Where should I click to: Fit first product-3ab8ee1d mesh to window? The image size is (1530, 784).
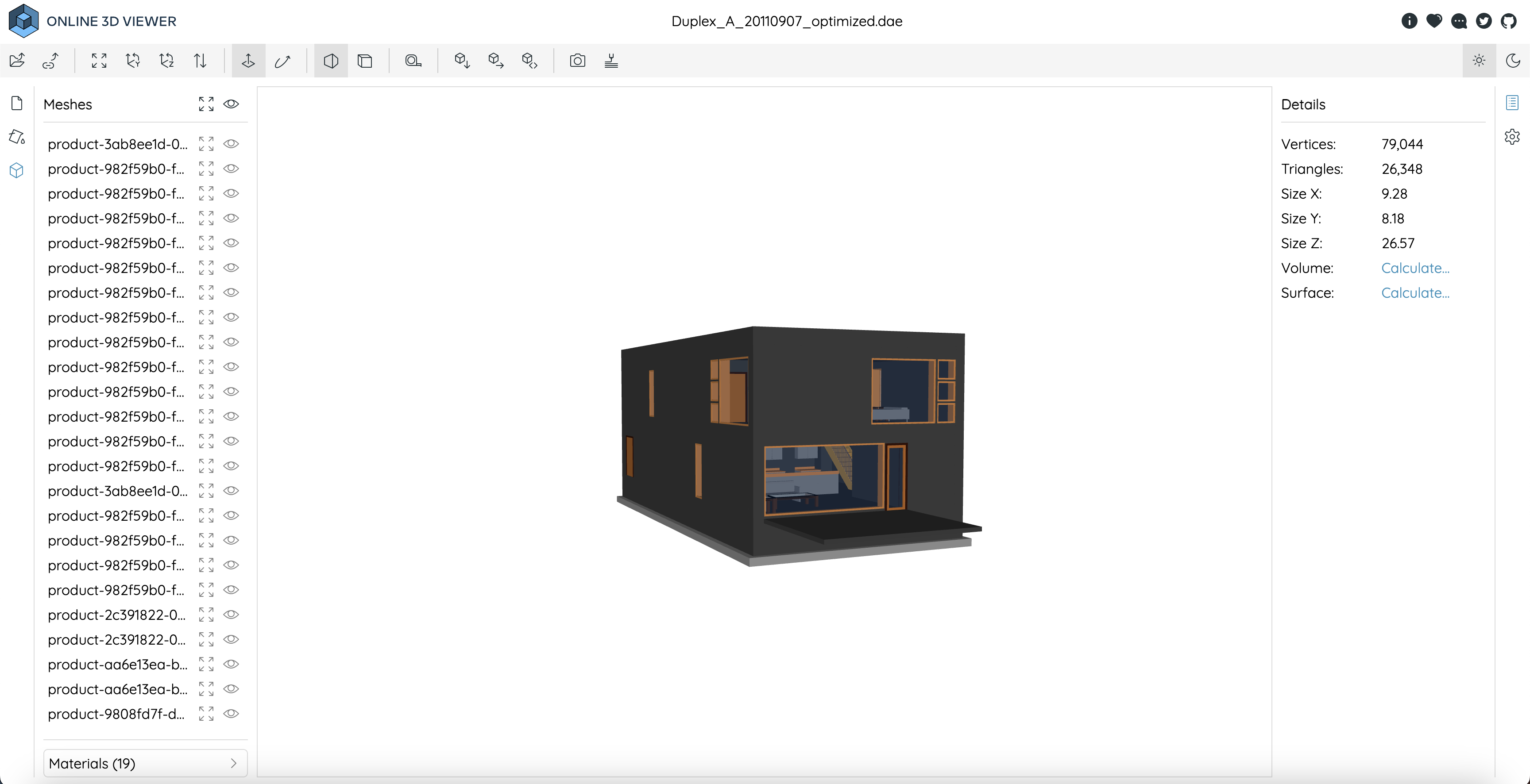(x=206, y=144)
